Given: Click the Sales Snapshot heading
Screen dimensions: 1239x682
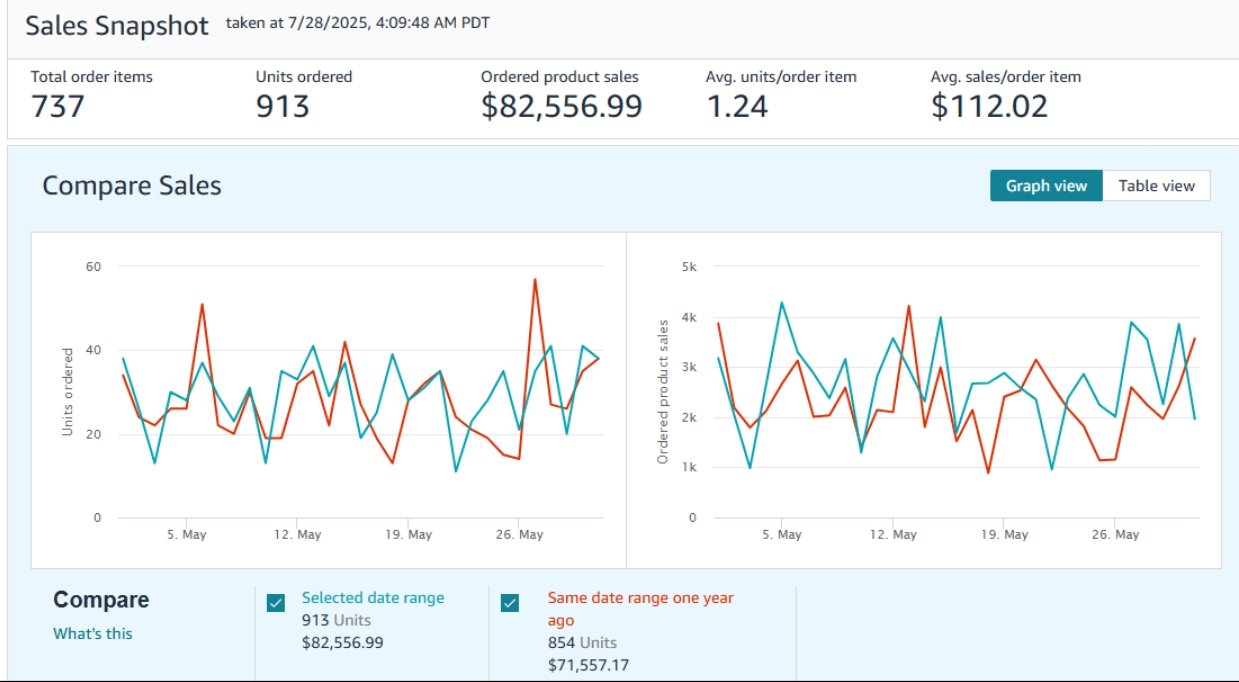Looking at the screenshot, I should point(117,26).
